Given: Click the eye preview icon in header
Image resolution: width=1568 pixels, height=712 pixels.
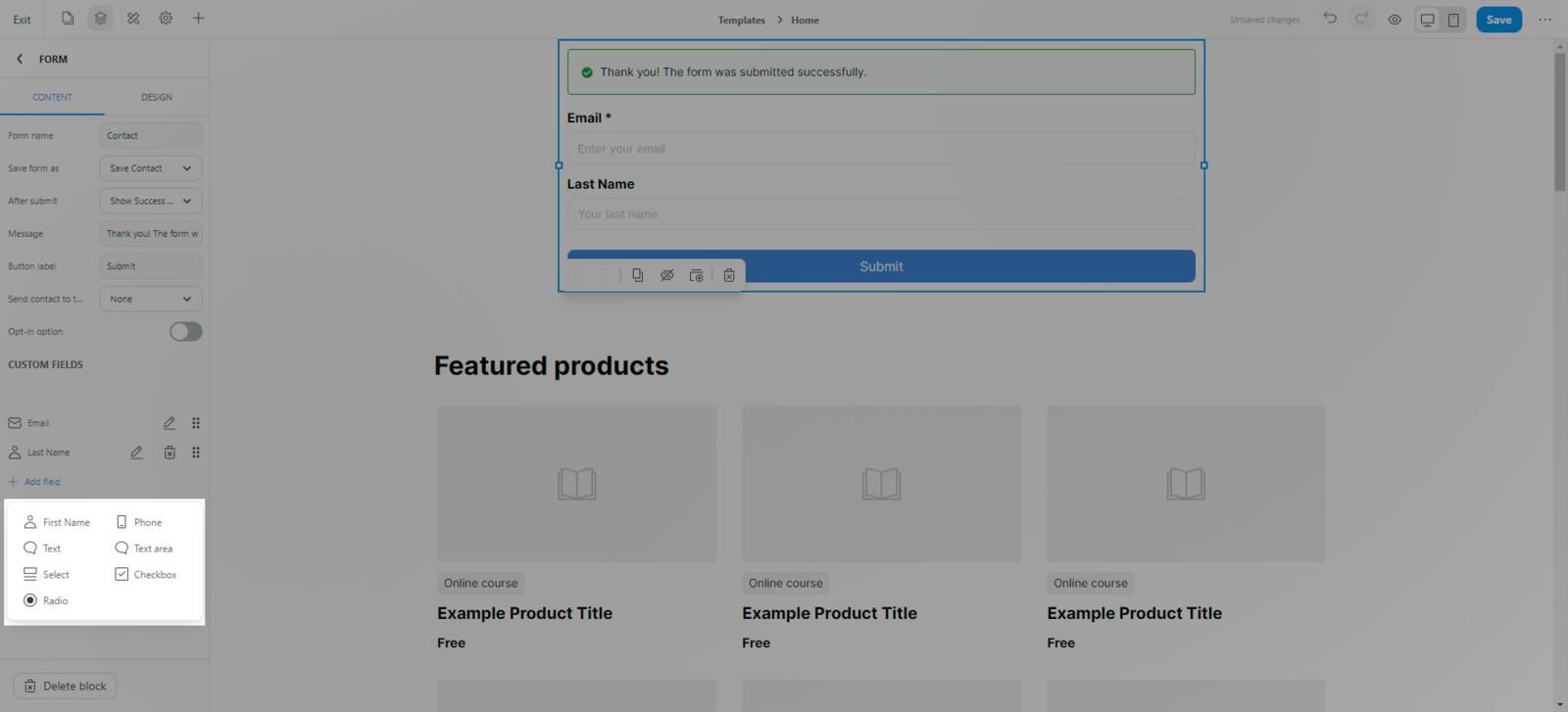Looking at the screenshot, I should [x=1395, y=20].
